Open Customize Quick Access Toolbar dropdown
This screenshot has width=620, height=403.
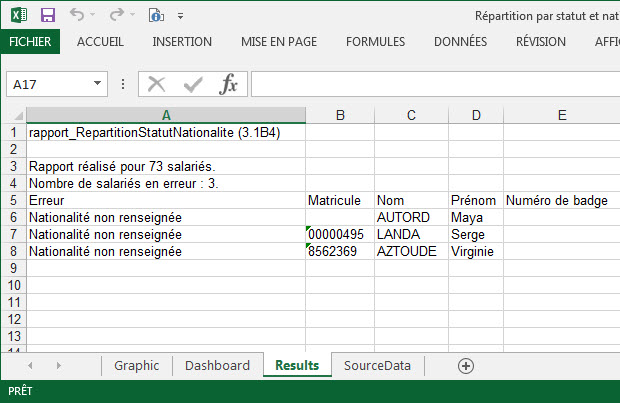181,16
